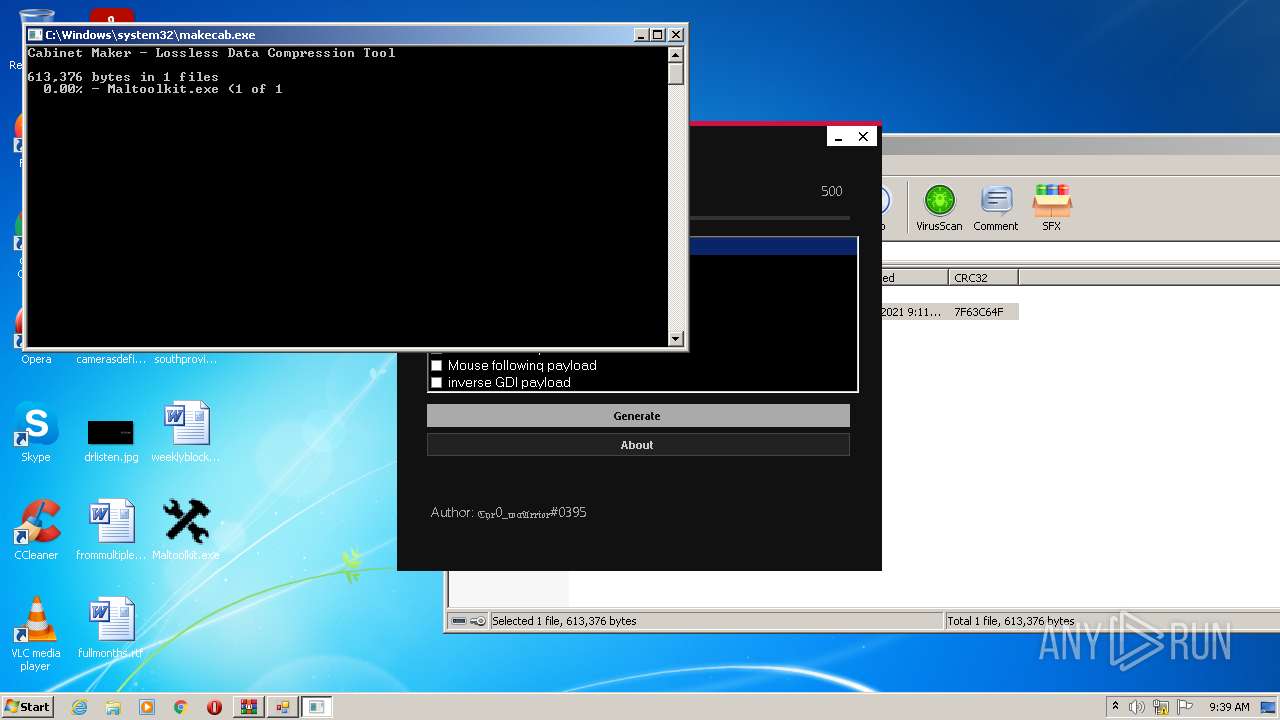Click the key icon in WinRAR status bar
Viewport: 1280px width, 720px height.
click(478, 621)
